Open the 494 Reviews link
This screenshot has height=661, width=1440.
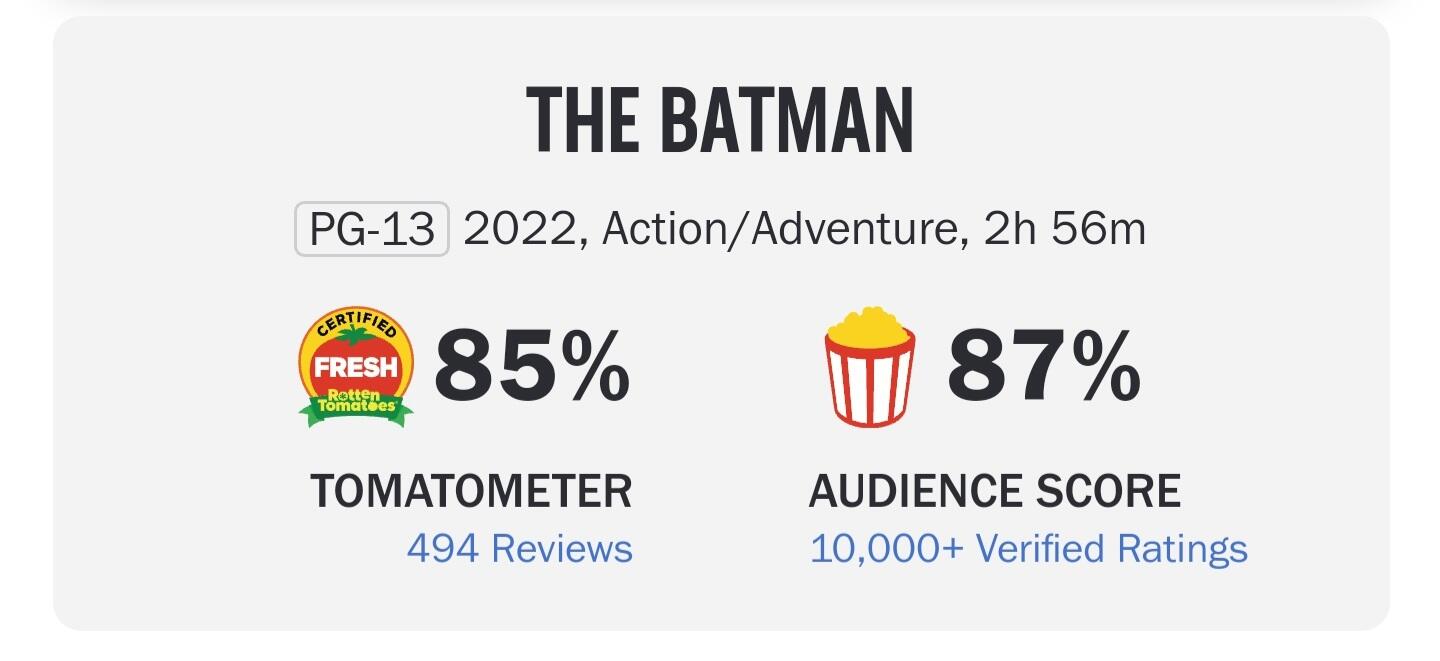(519, 549)
